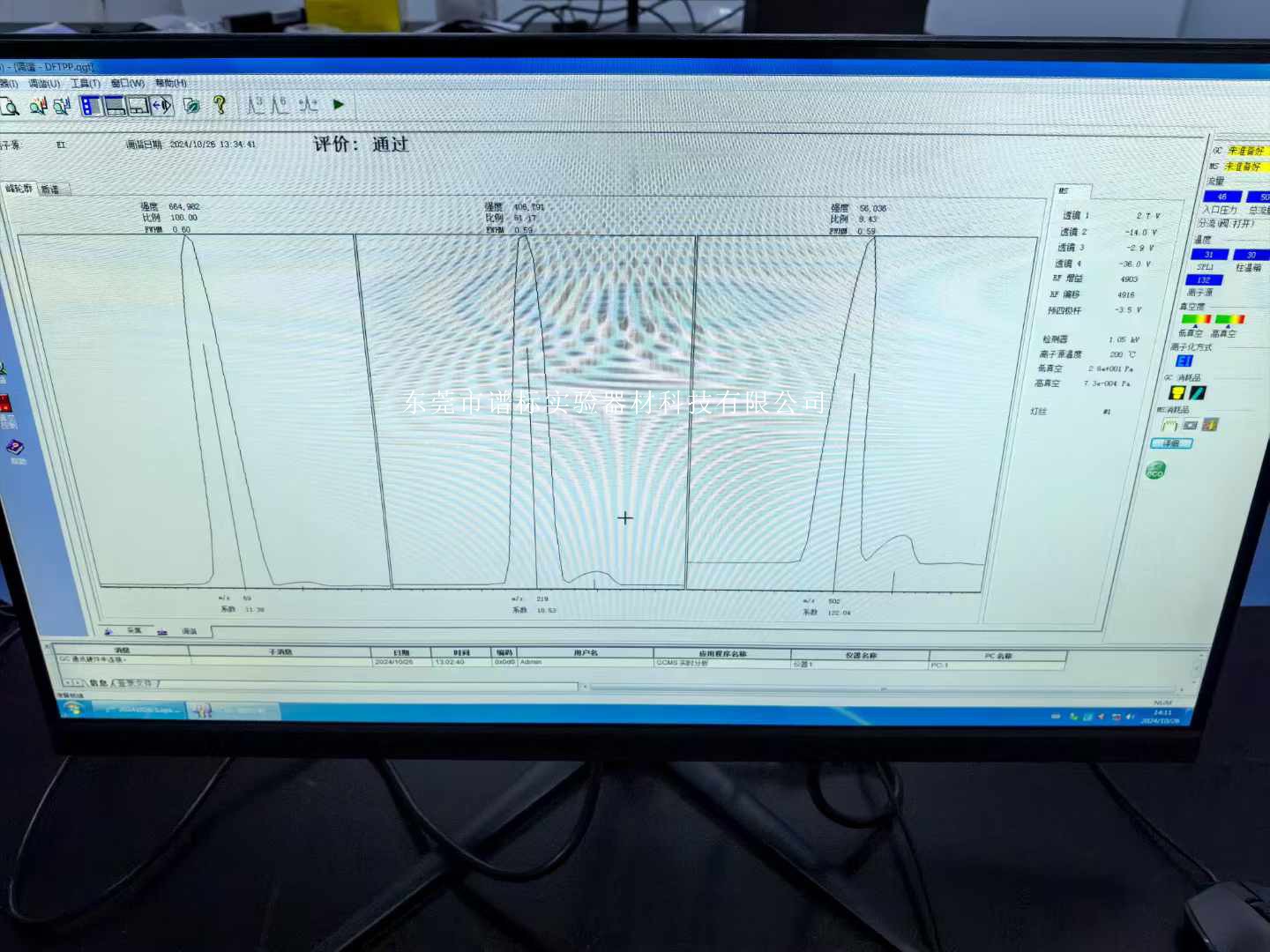Click the 日期 column header in message log

pos(401,653)
